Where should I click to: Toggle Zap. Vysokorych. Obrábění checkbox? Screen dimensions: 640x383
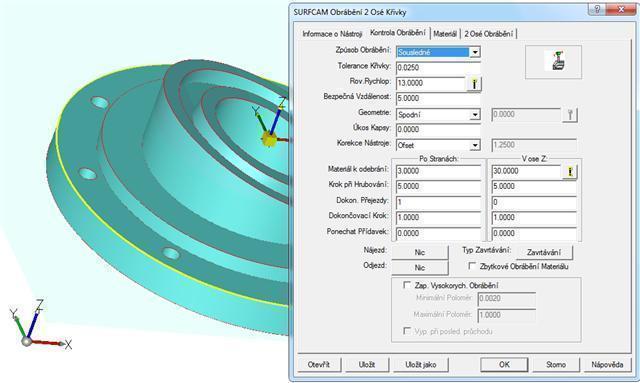(x=407, y=285)
